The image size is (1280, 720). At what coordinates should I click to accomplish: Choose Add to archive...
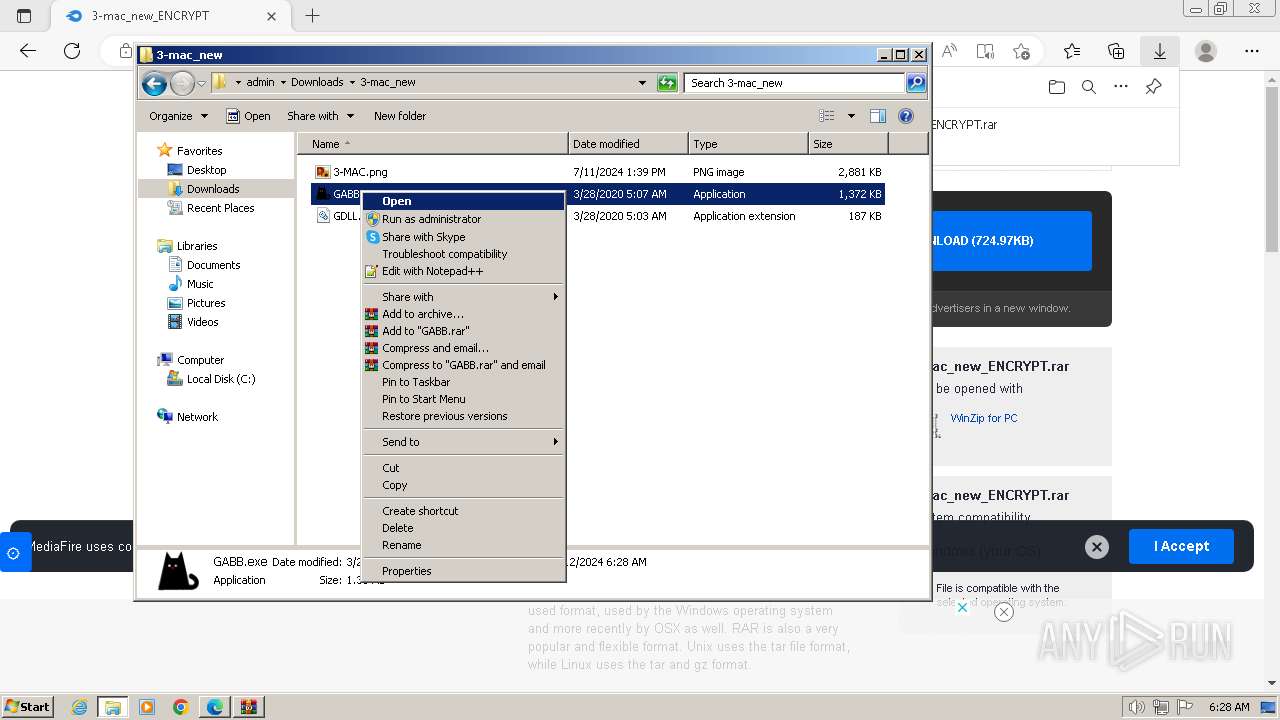click(464, 314)
